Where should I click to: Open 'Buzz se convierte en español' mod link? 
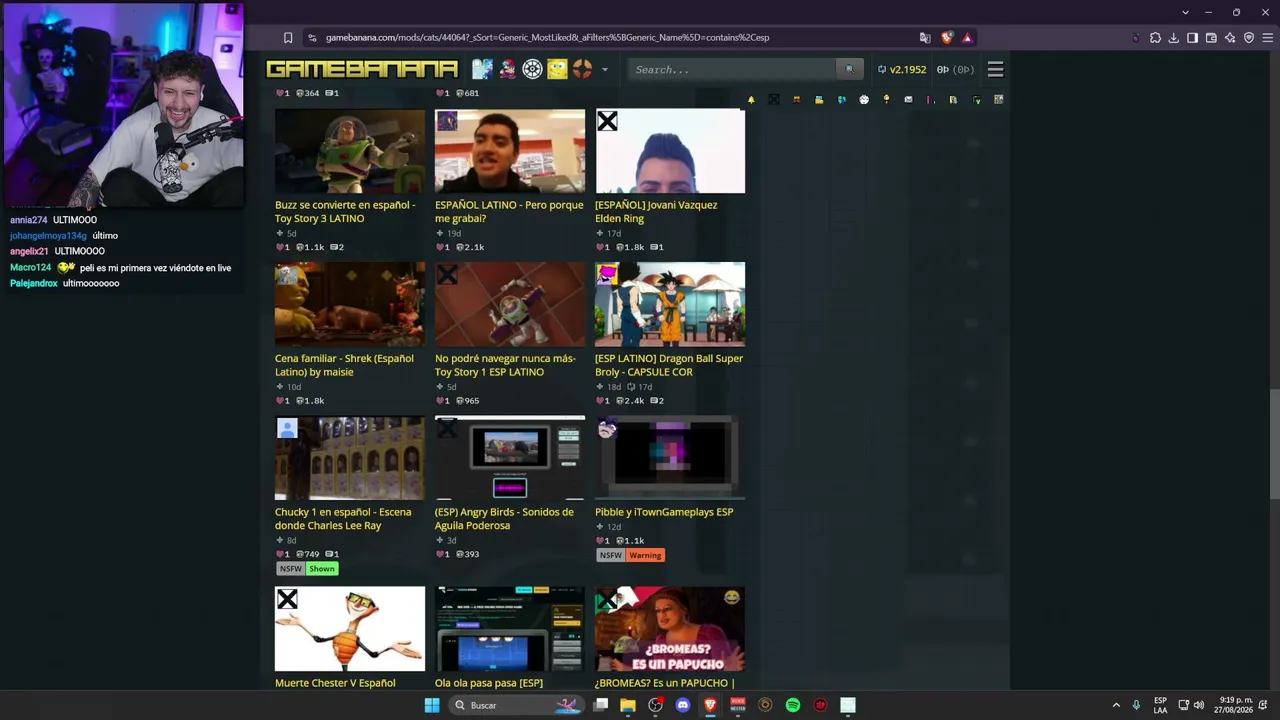point(345,212)
